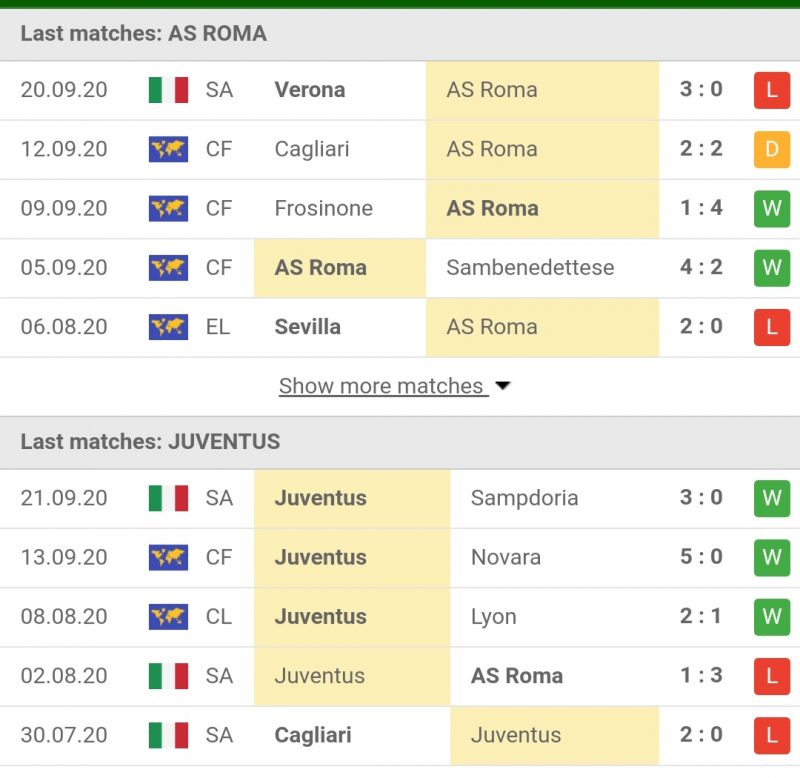Click the 3 : 0 score of Juventus–Sampdoria

click(701, 498)
